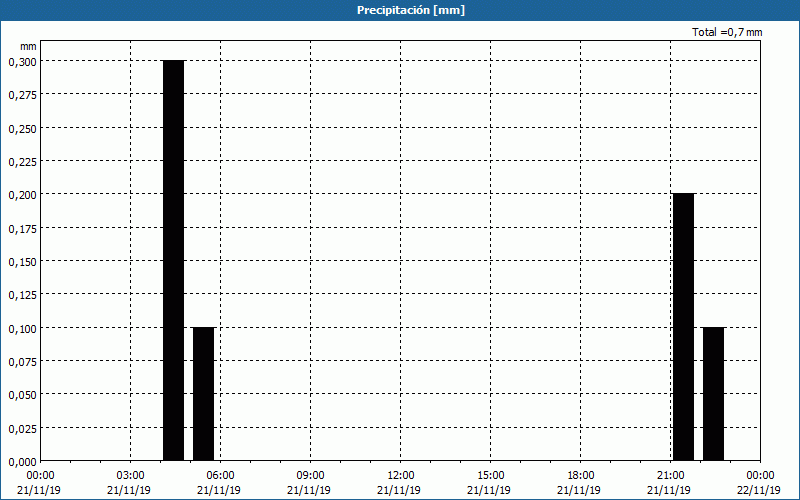800x500 pixels.
Task: Click the 0,175 y-axis label
Action: click(22, 229)
